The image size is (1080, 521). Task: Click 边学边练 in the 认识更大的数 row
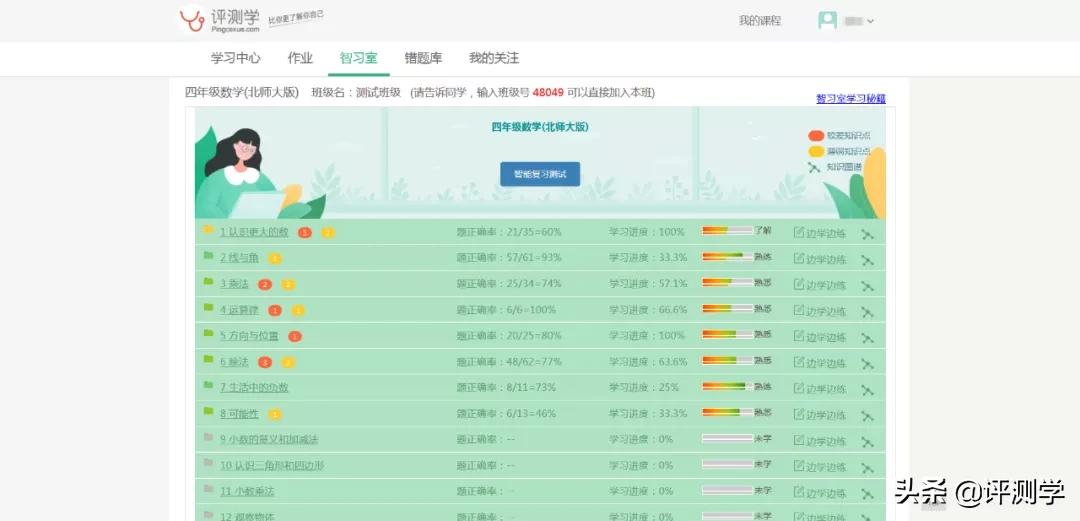(x=820, y=233)
